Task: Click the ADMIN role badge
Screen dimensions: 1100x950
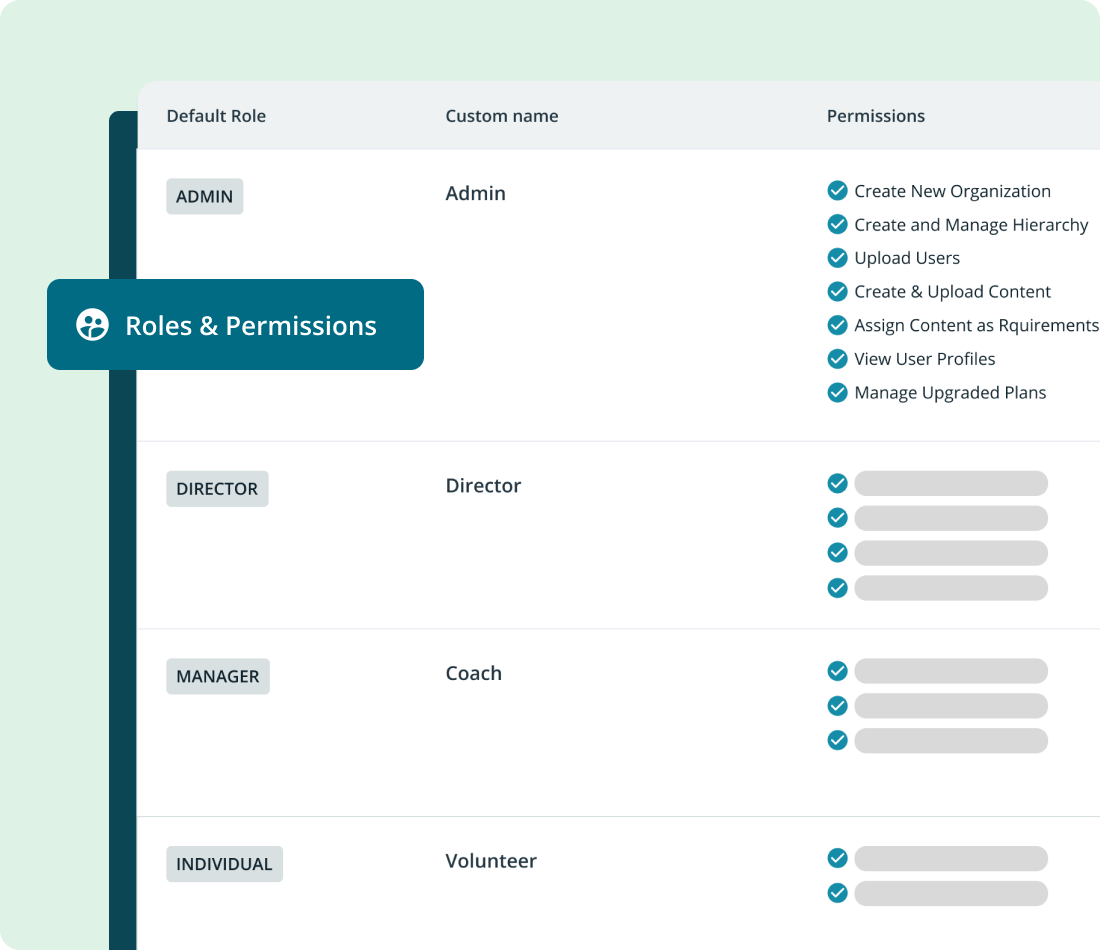Action: 204,196
